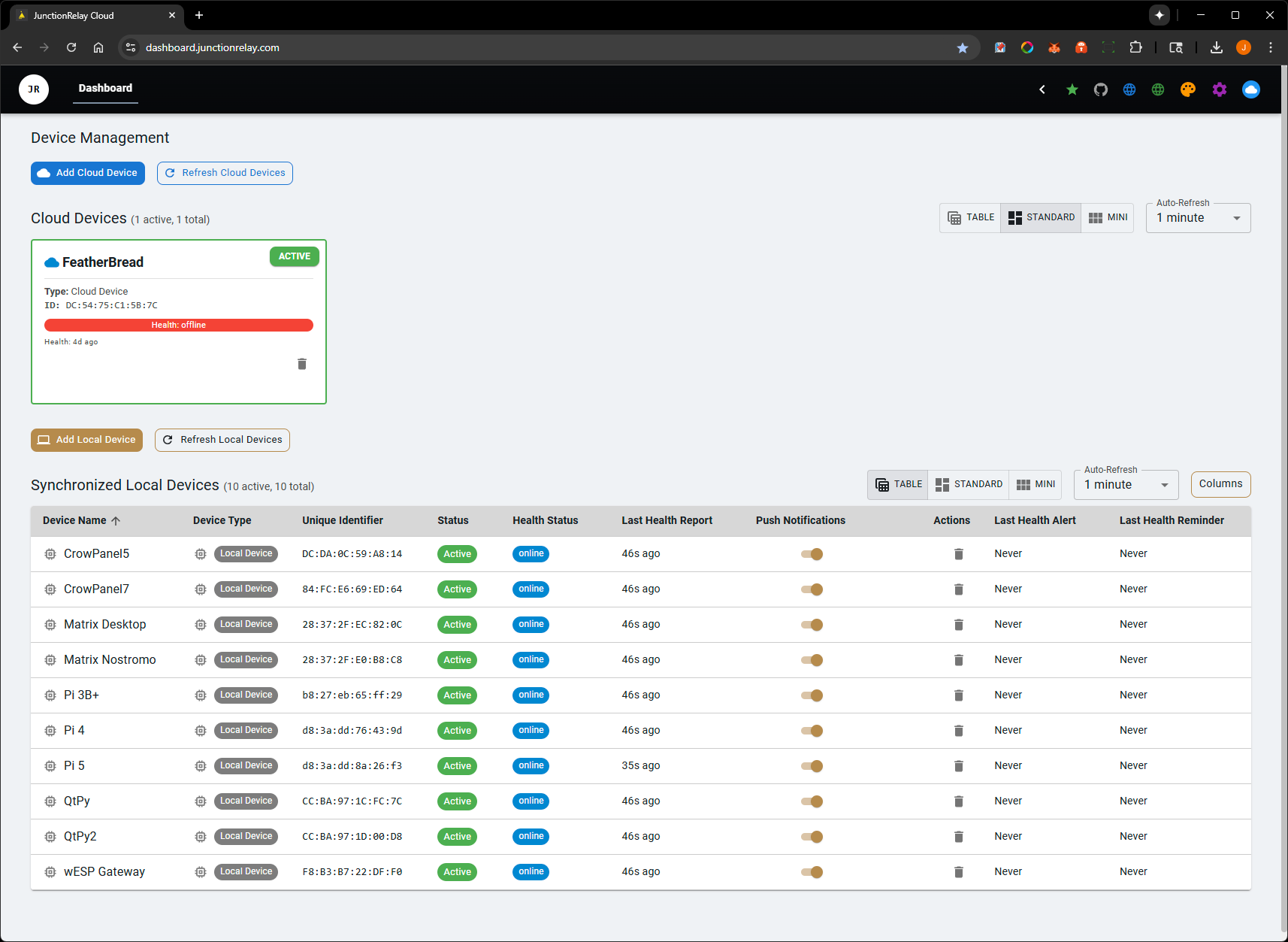Open the GitHub icon in app header

(x=1101, y=89)
